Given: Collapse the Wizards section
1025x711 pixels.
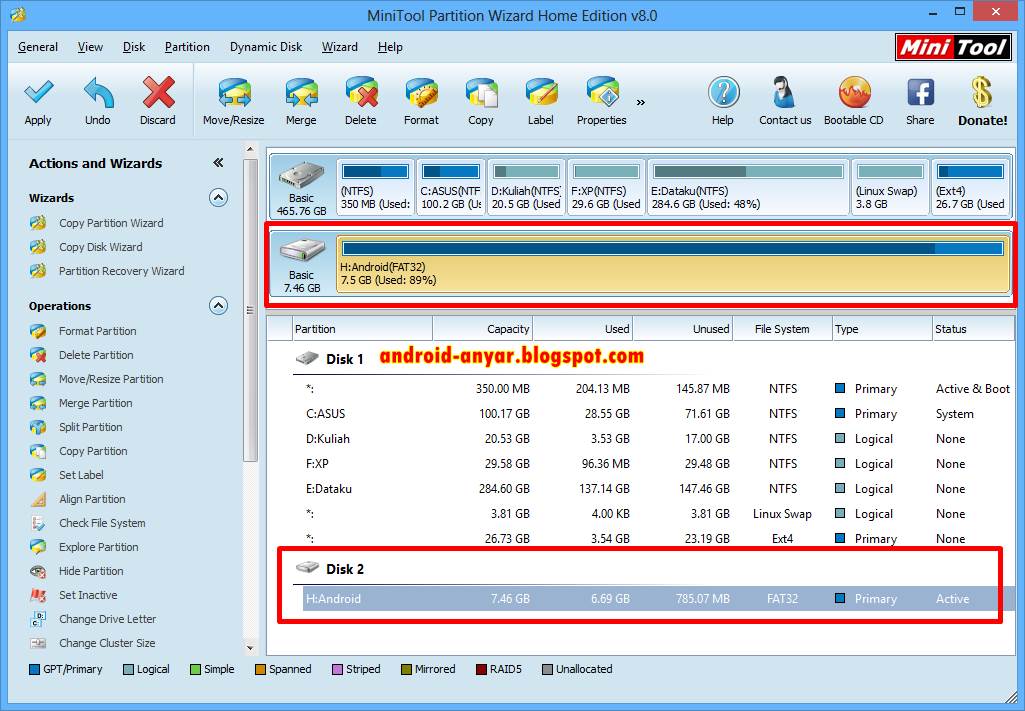Looking at the screenshot, I should (x=218, y=197).
